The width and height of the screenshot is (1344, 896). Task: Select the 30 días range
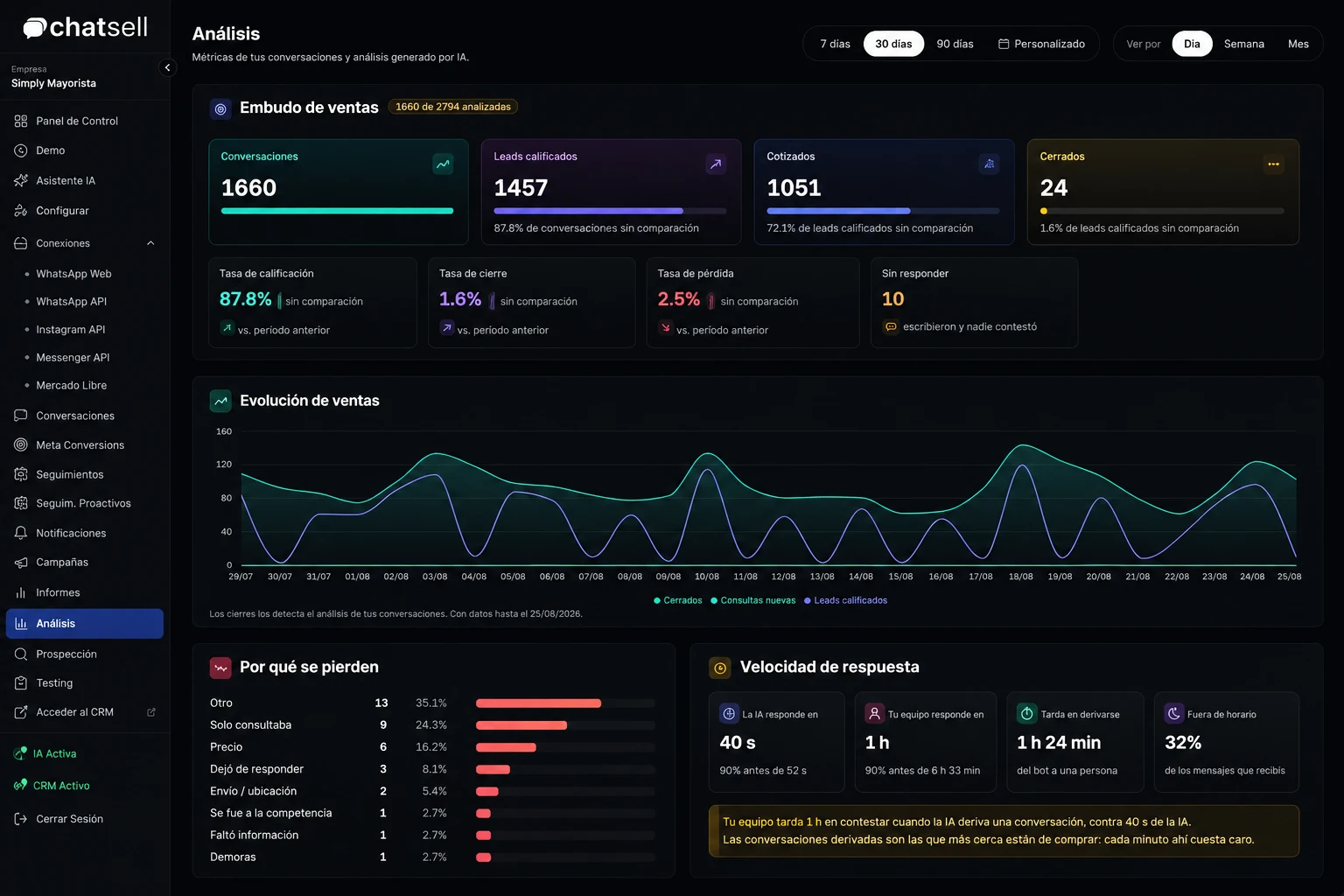tap(893, 44)
